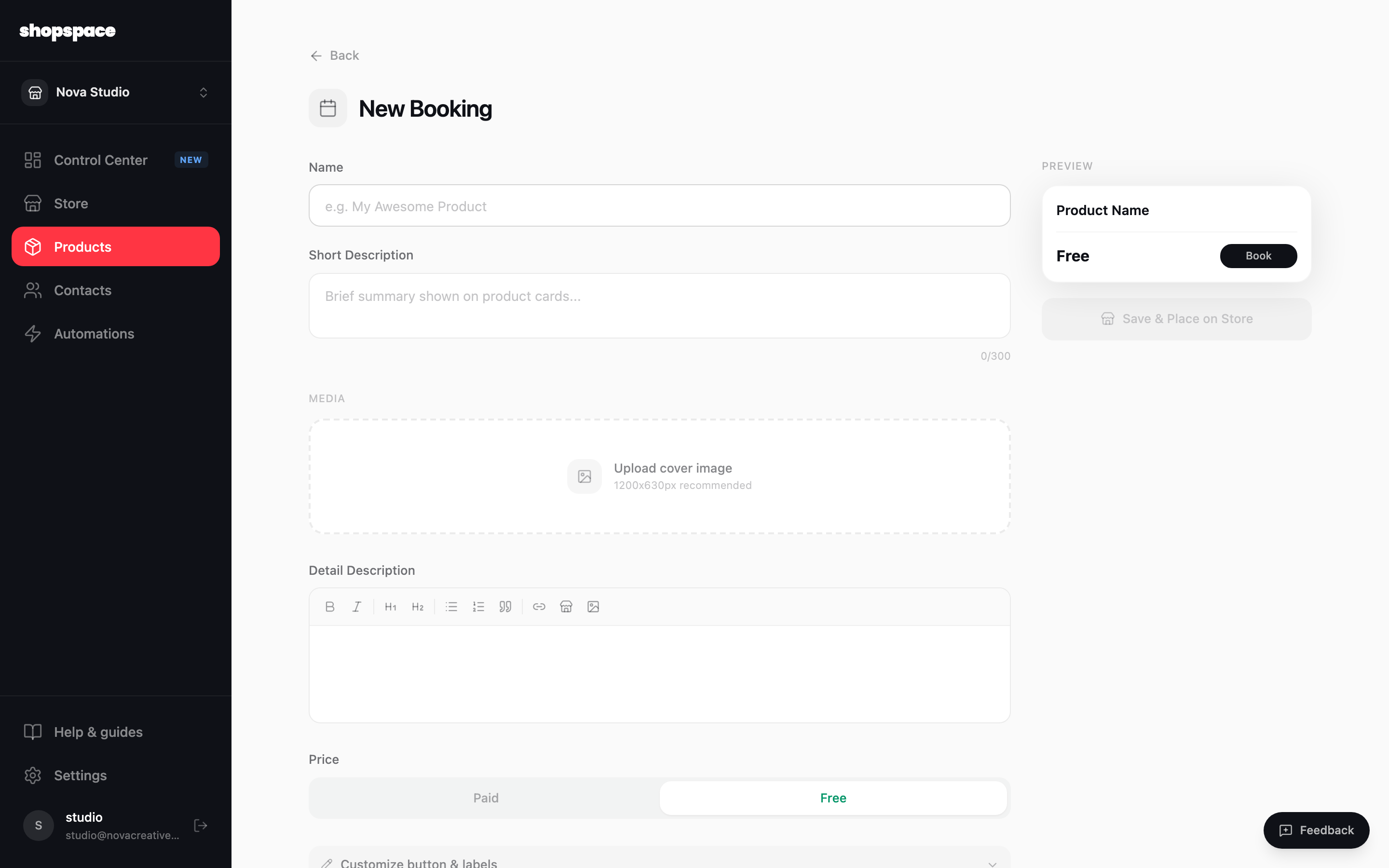Insert a blockquote
The image size is (1389, 868).
pos(505,607)
